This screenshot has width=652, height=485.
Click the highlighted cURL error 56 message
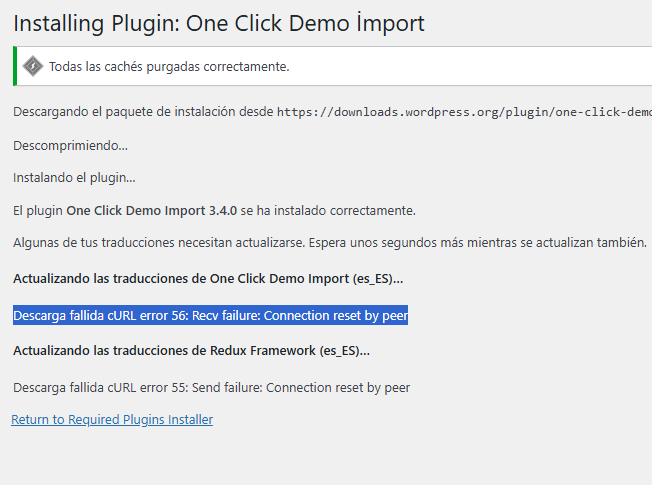pos(211,316)
